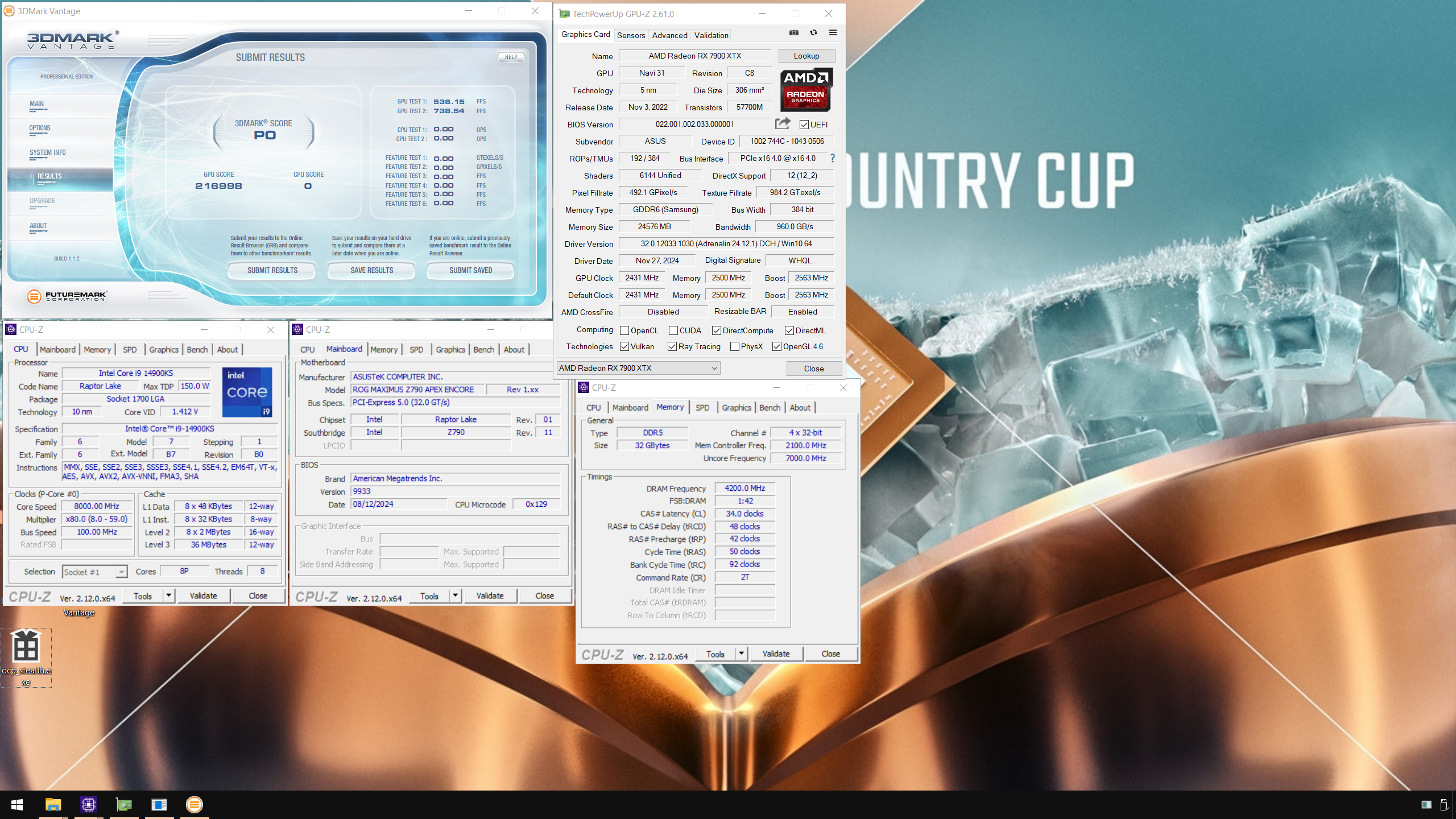
Task: Click the CPU-Z Memory window title icon
Action: tap(583, 387)
